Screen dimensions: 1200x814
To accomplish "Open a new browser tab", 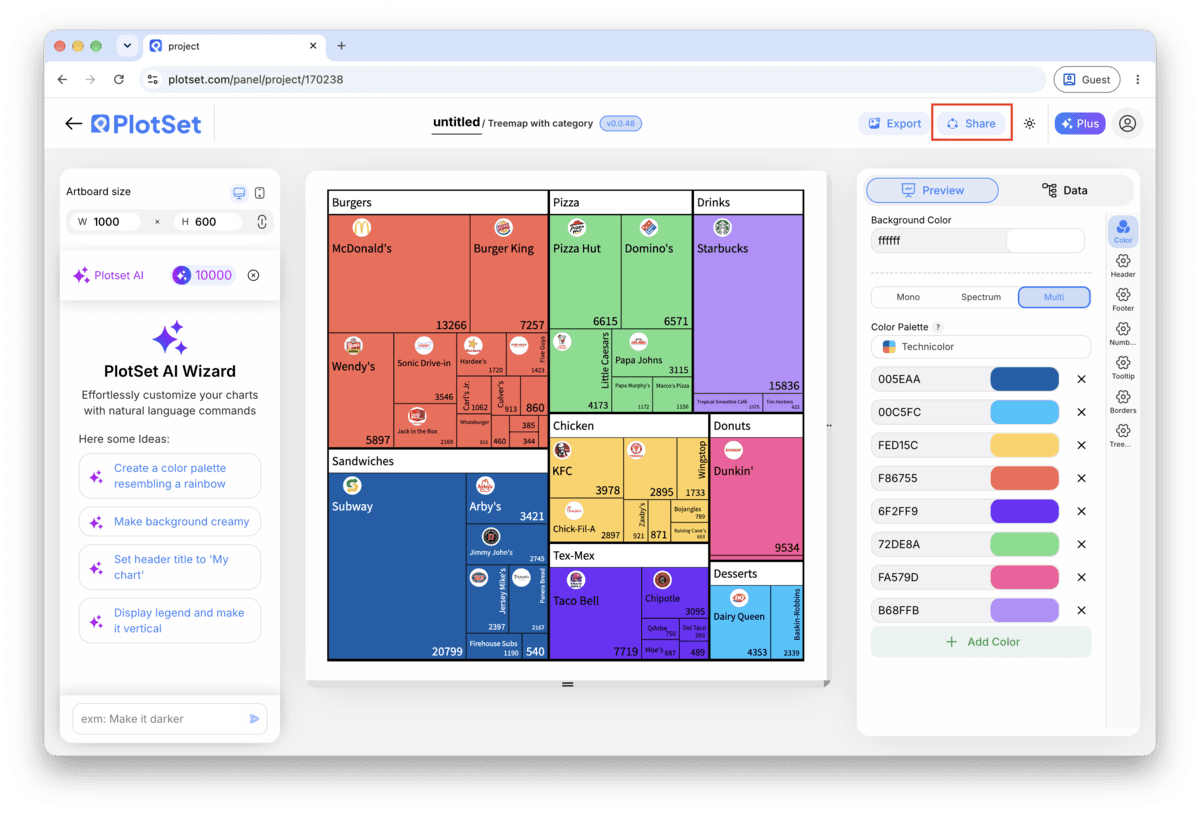I will (341, 46).
